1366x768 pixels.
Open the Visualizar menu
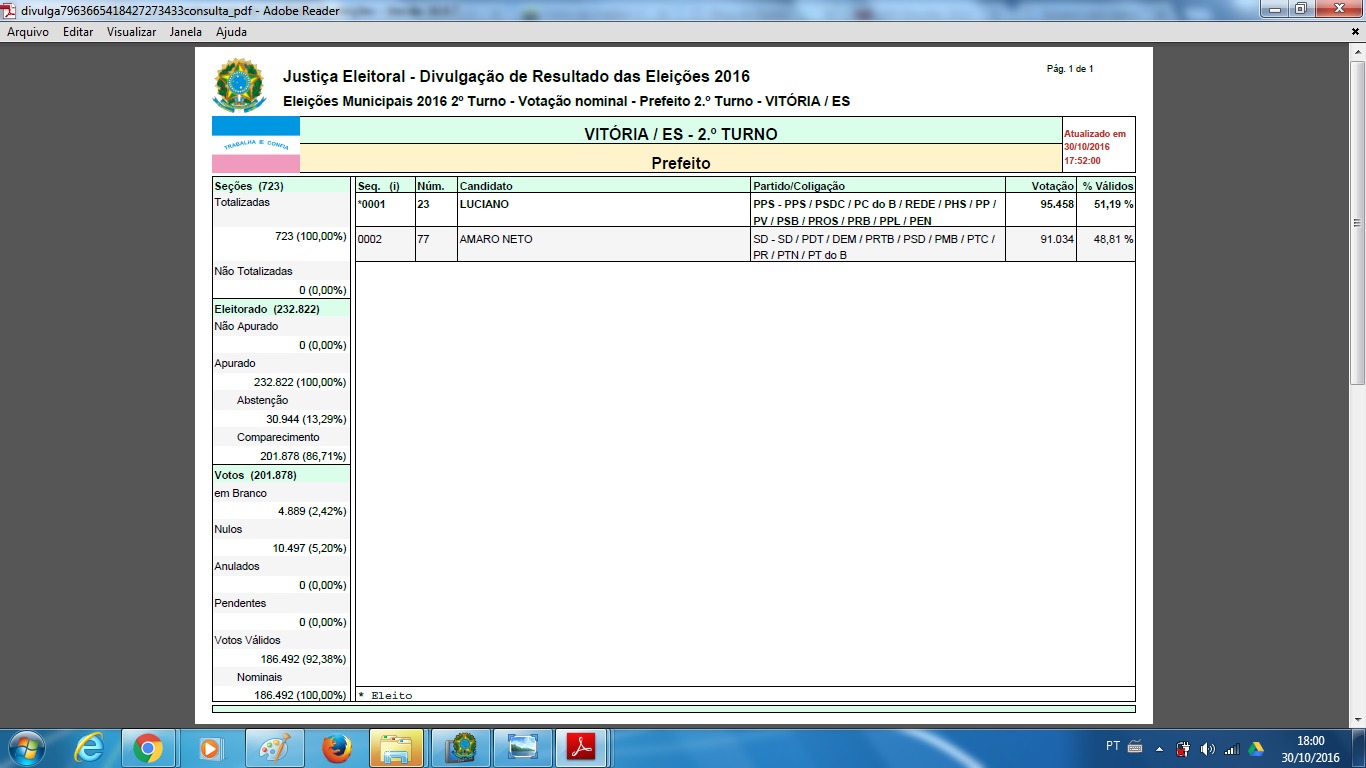click(x=131, y=32)
